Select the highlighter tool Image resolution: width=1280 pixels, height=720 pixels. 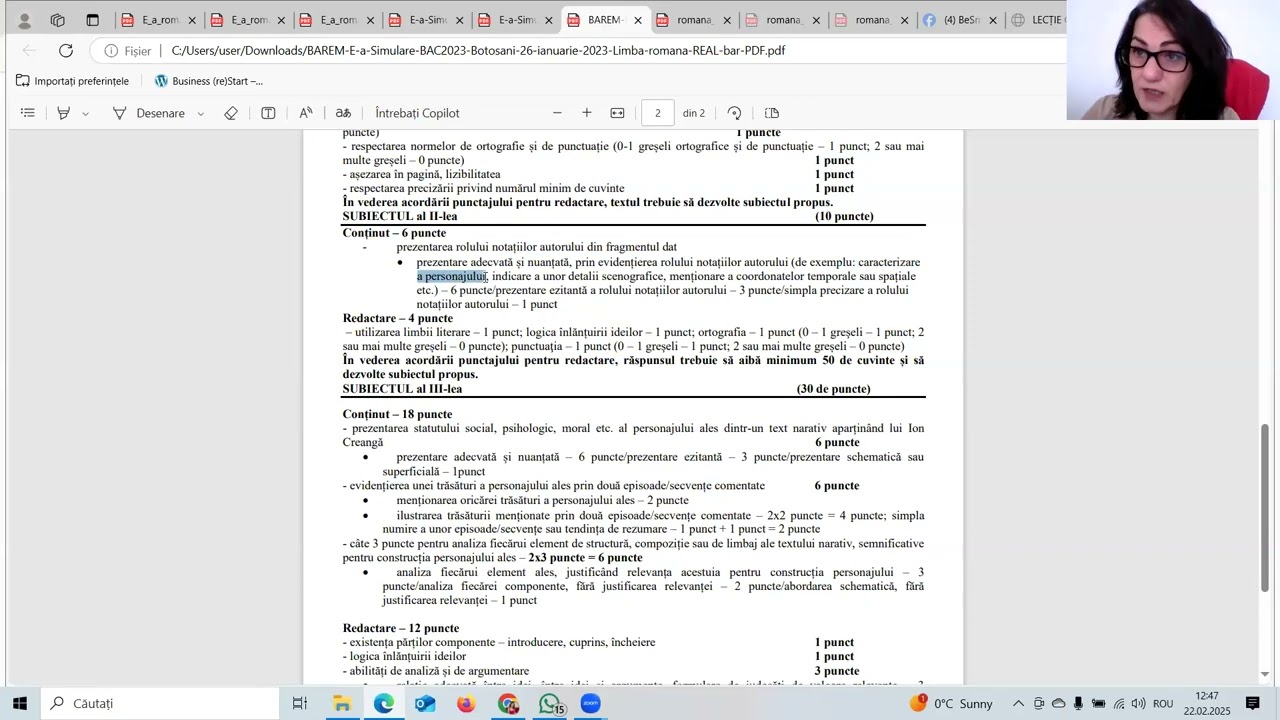tap(63, 113)
